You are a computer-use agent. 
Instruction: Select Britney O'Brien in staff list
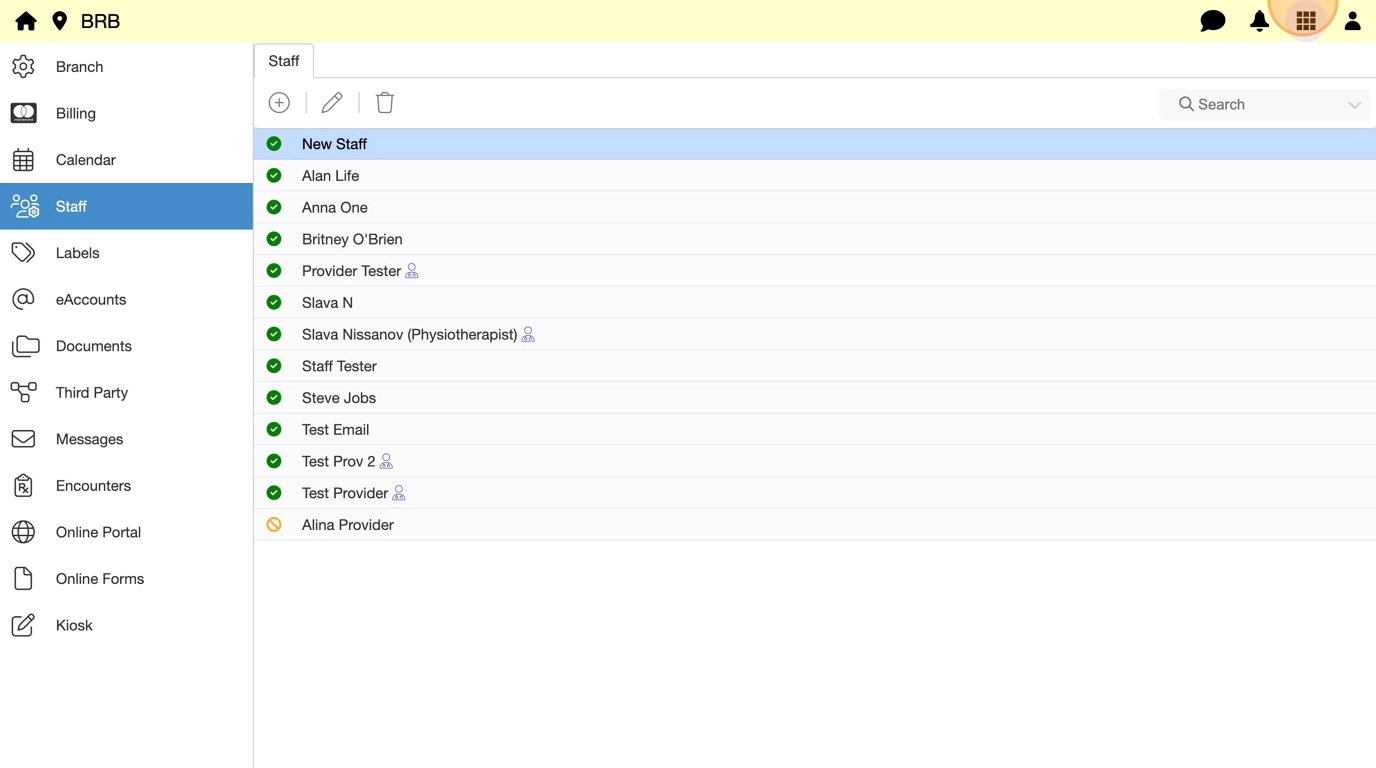tap(352, 239)
